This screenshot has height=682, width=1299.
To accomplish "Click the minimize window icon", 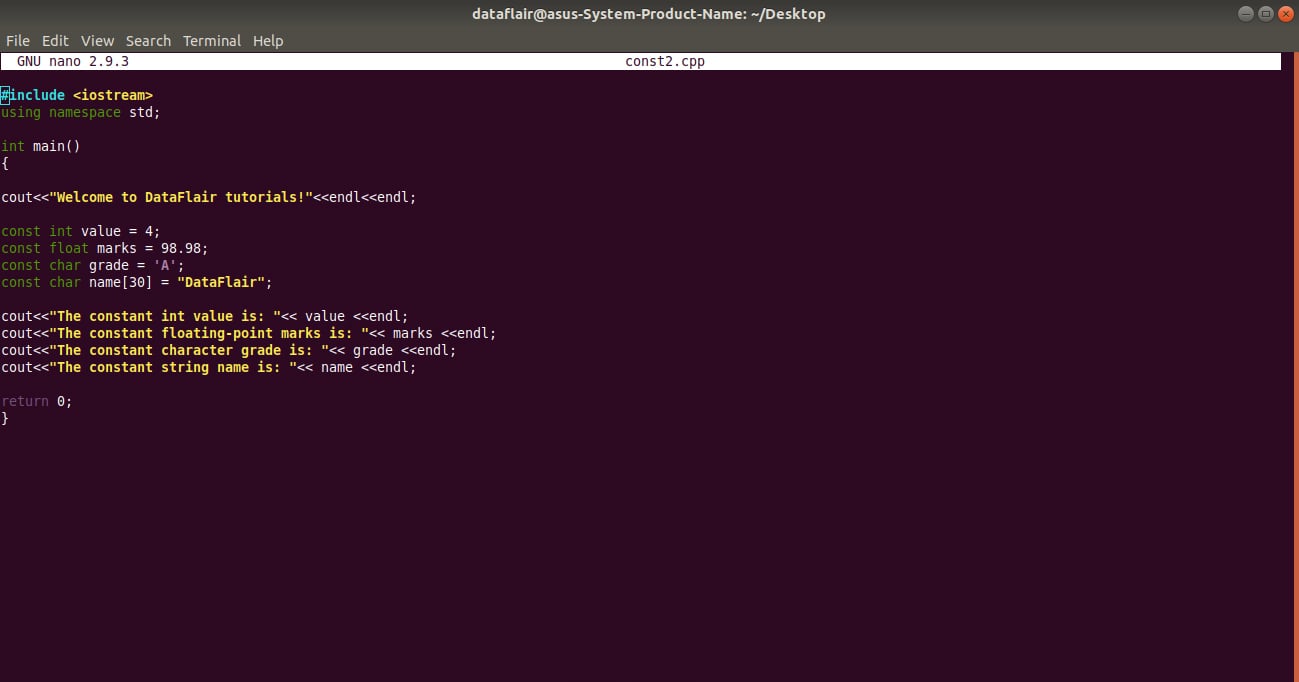I will [x=1245, y=13].
